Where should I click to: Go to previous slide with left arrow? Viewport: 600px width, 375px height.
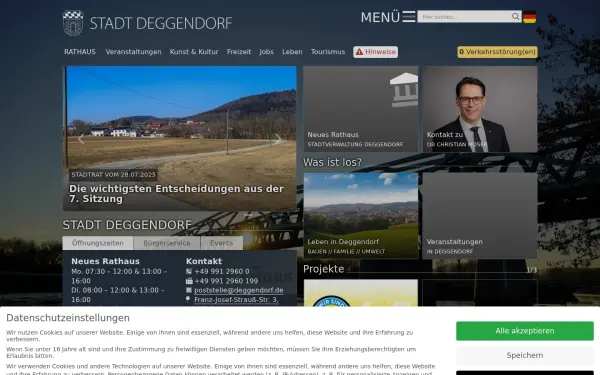tap(81, 139)
